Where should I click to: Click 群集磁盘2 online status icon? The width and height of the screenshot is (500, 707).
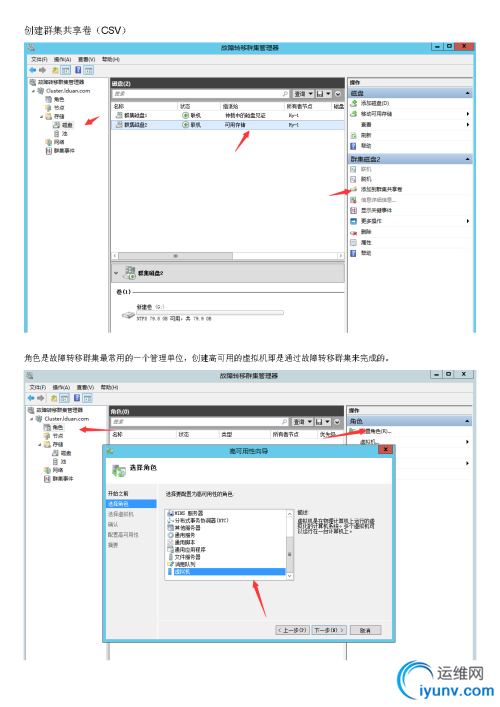(185, 125)
